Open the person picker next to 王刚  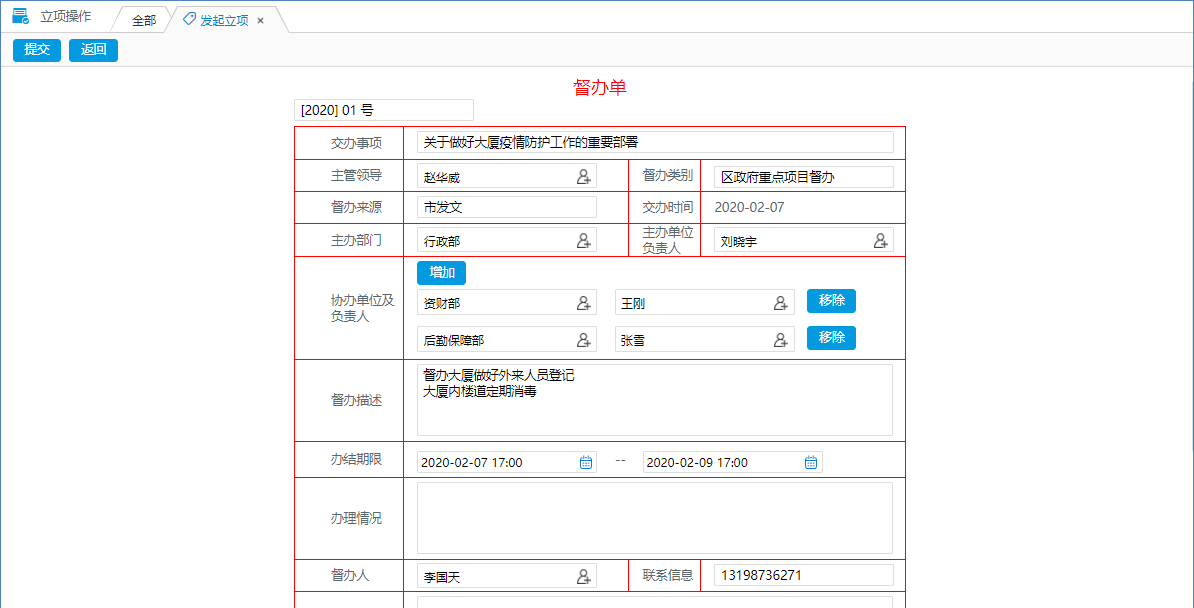point(781,302)
